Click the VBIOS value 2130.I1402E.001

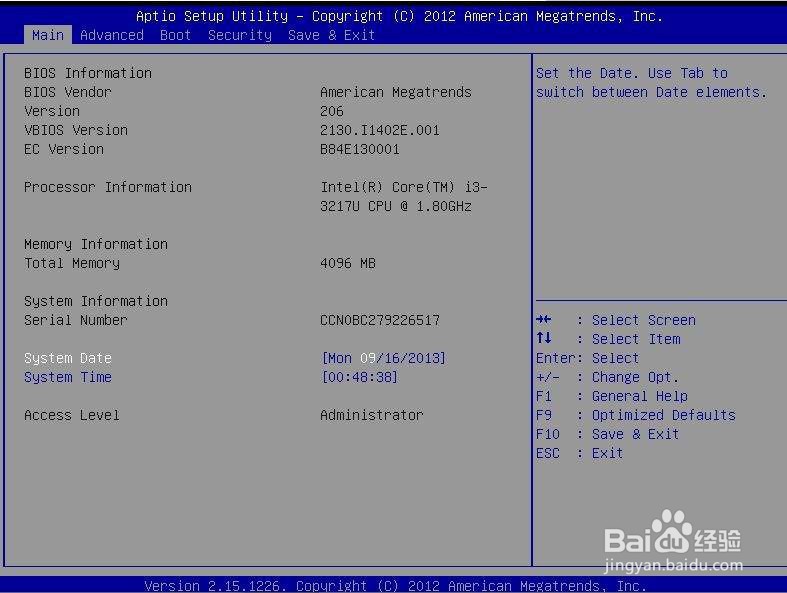point(379,130)
